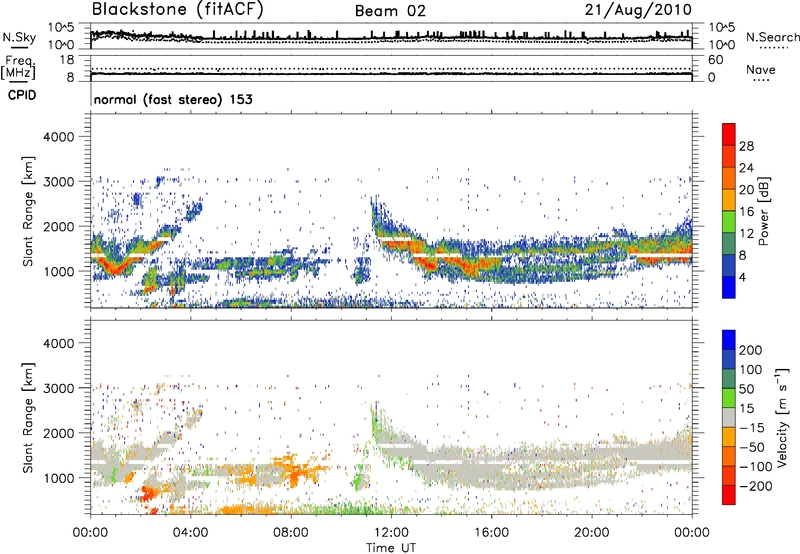Click the '4000' tick in Power panel
Image resolution: width=800 pixels, height=554 pixels.
coord(58,137)
